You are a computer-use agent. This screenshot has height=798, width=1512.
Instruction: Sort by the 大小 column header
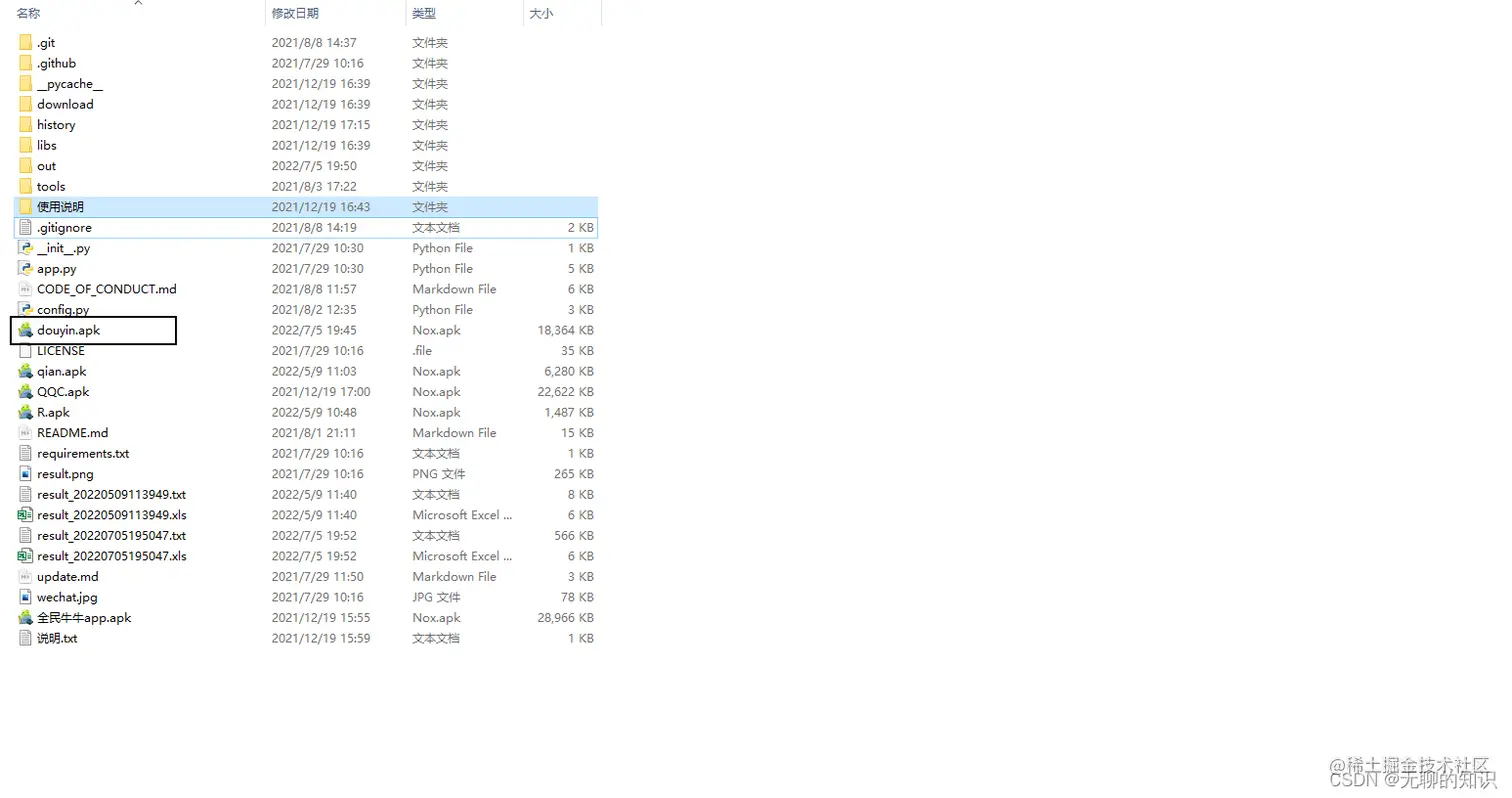pyautogui.click(x=541, y=13)
